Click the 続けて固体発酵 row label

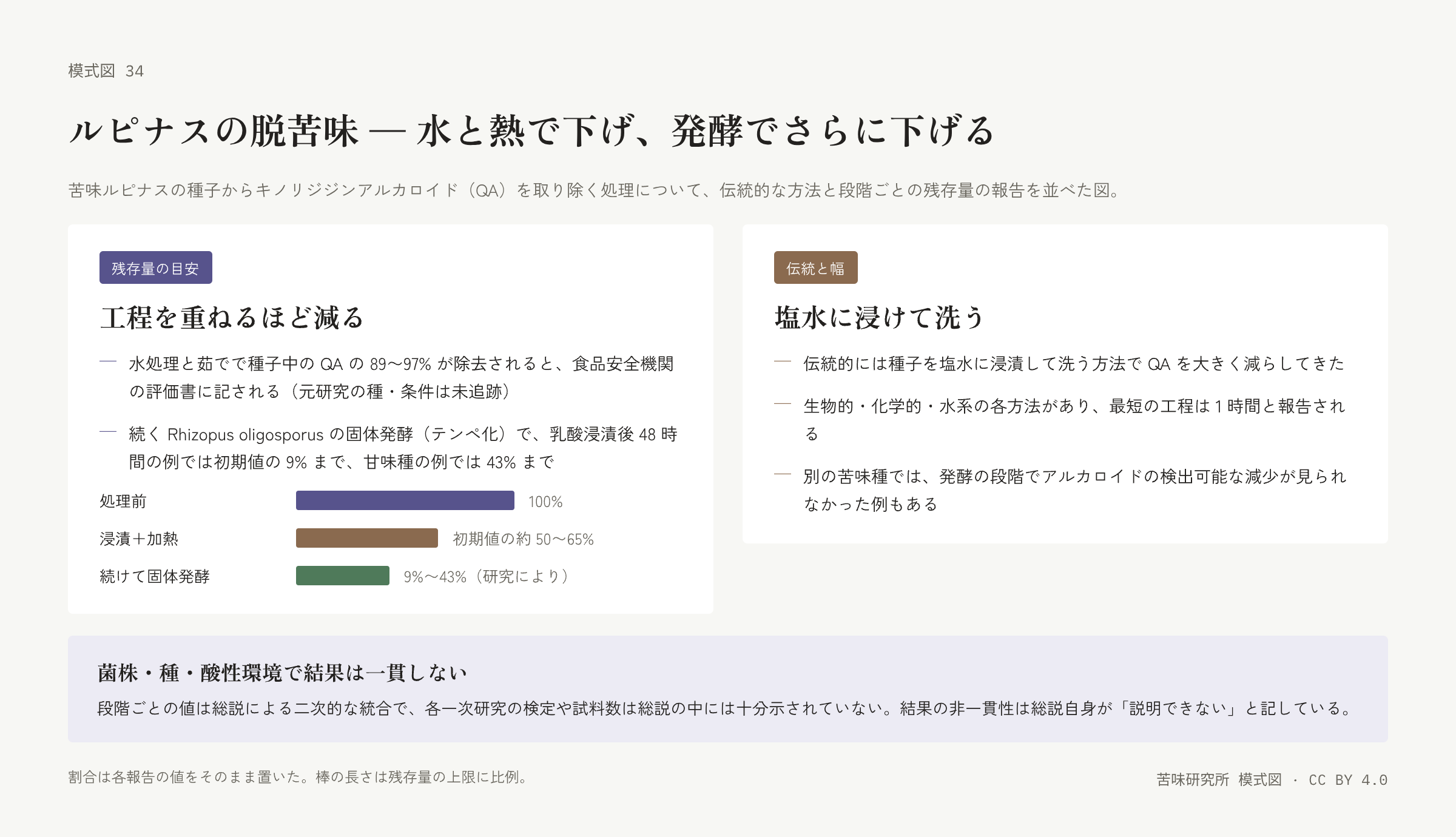pos(155,576)
